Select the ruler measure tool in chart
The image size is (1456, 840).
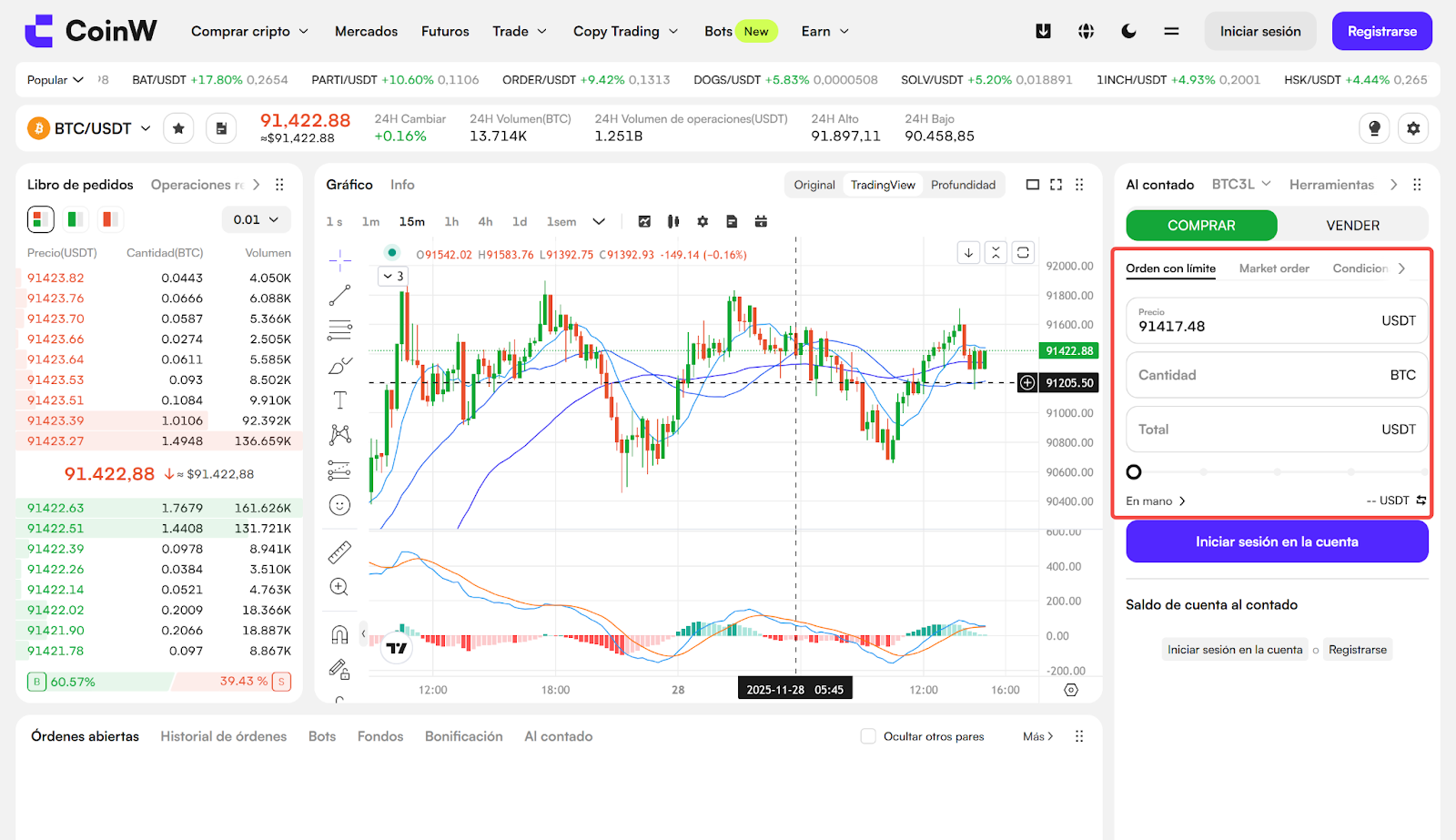pyautogui.click(x=339, y=552)
